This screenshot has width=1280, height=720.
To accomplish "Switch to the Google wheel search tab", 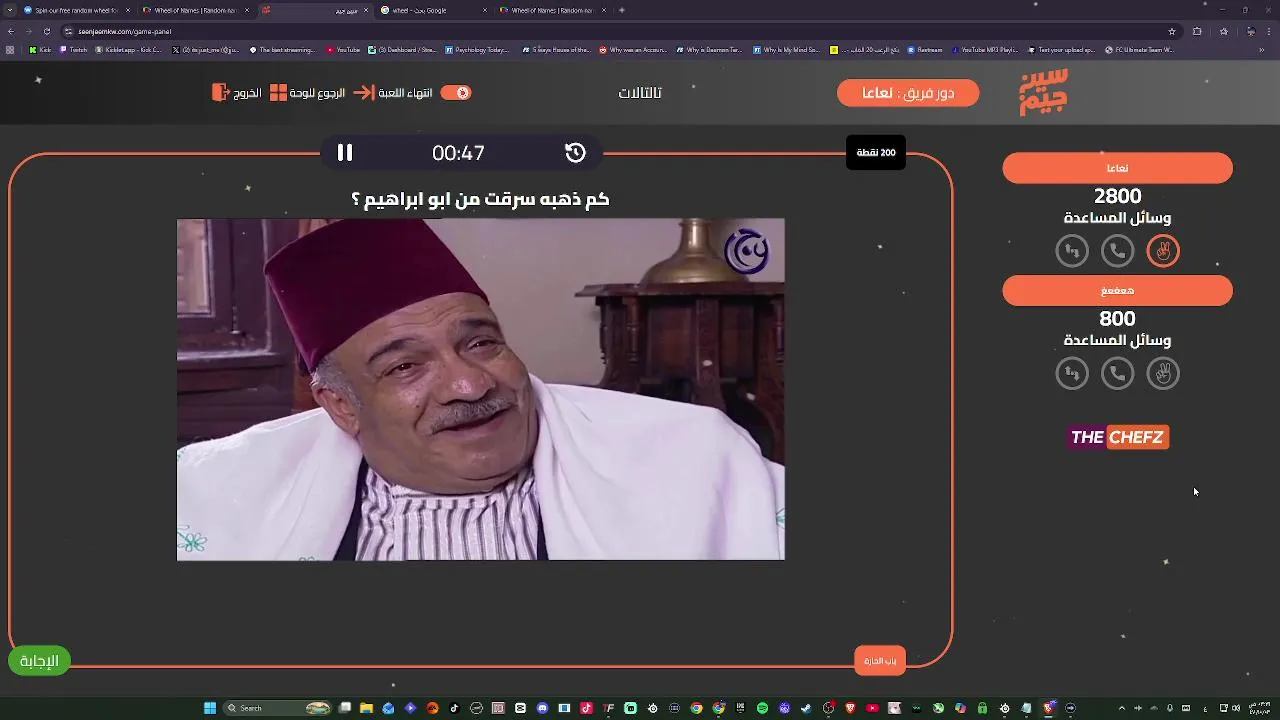I will [x=433, y=10].
